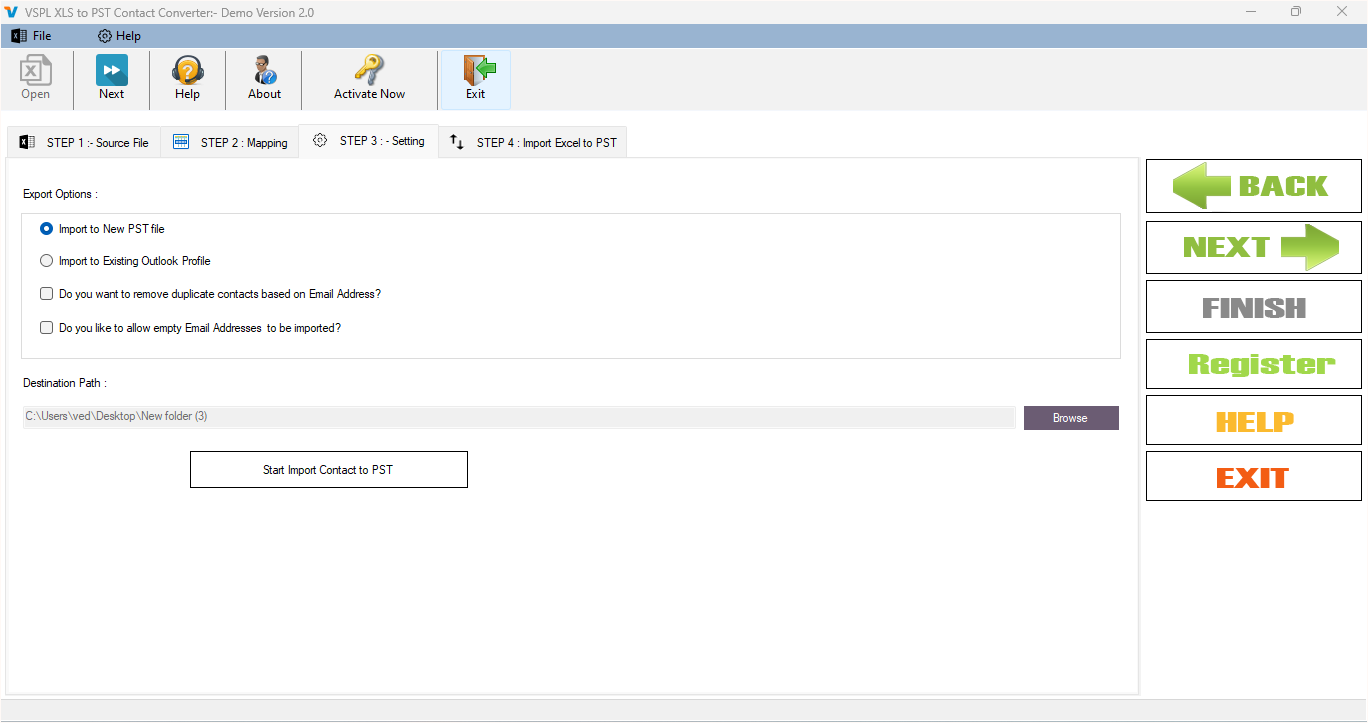
Task: Click the large BACK arrow button
Action: pyautogui.click(x=1254, y=186)
